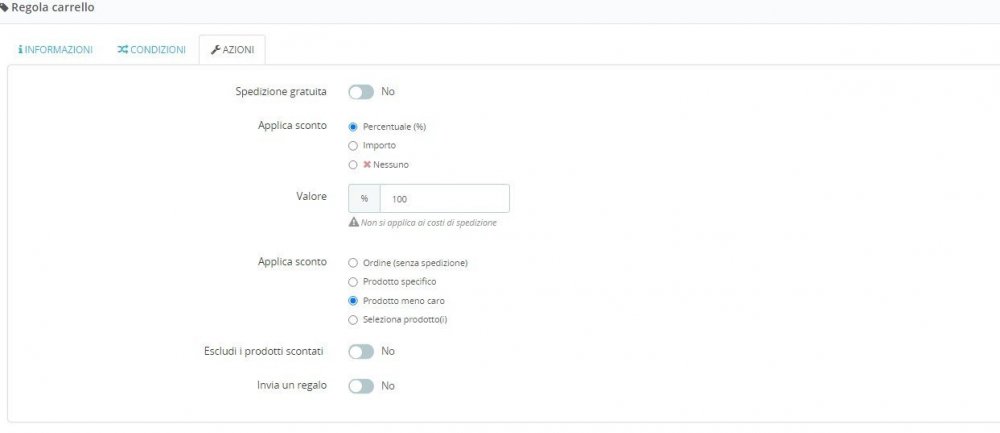Choose the Prodotto meno caro option
Image resolution: width=1000 pixels, height=433 pixels.
point(353,301)
